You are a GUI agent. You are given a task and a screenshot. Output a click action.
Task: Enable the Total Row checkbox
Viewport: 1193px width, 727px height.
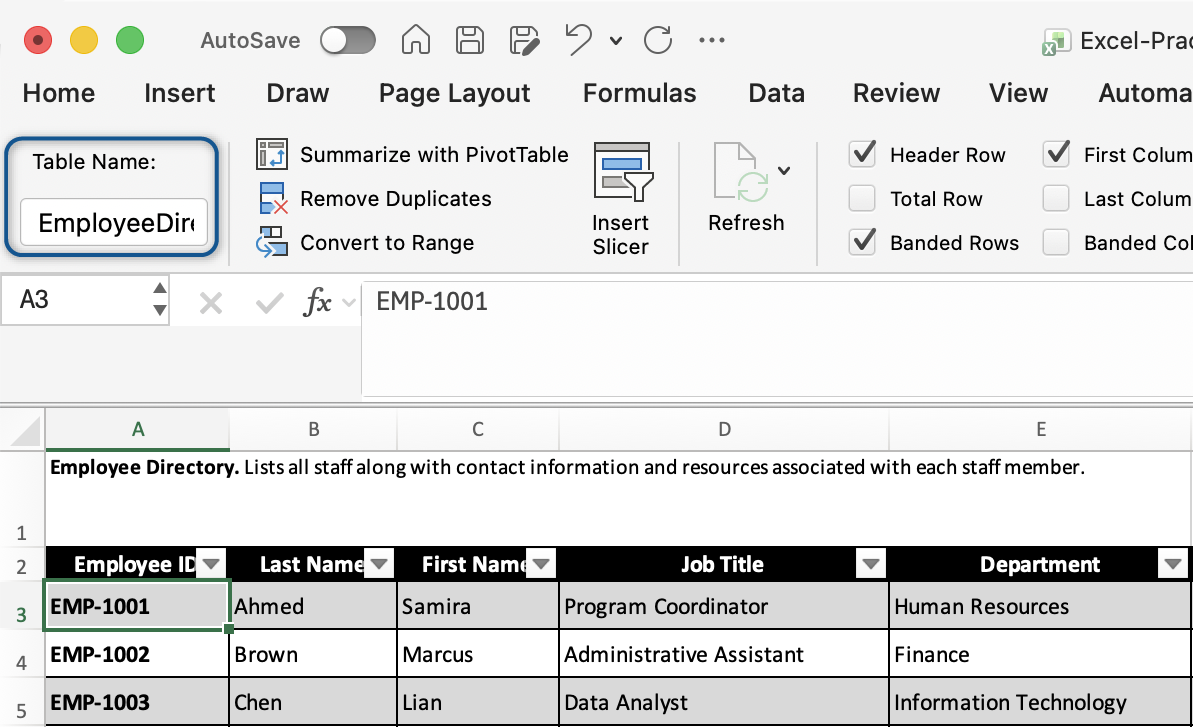pyautogui.click(x=862, y=198)
